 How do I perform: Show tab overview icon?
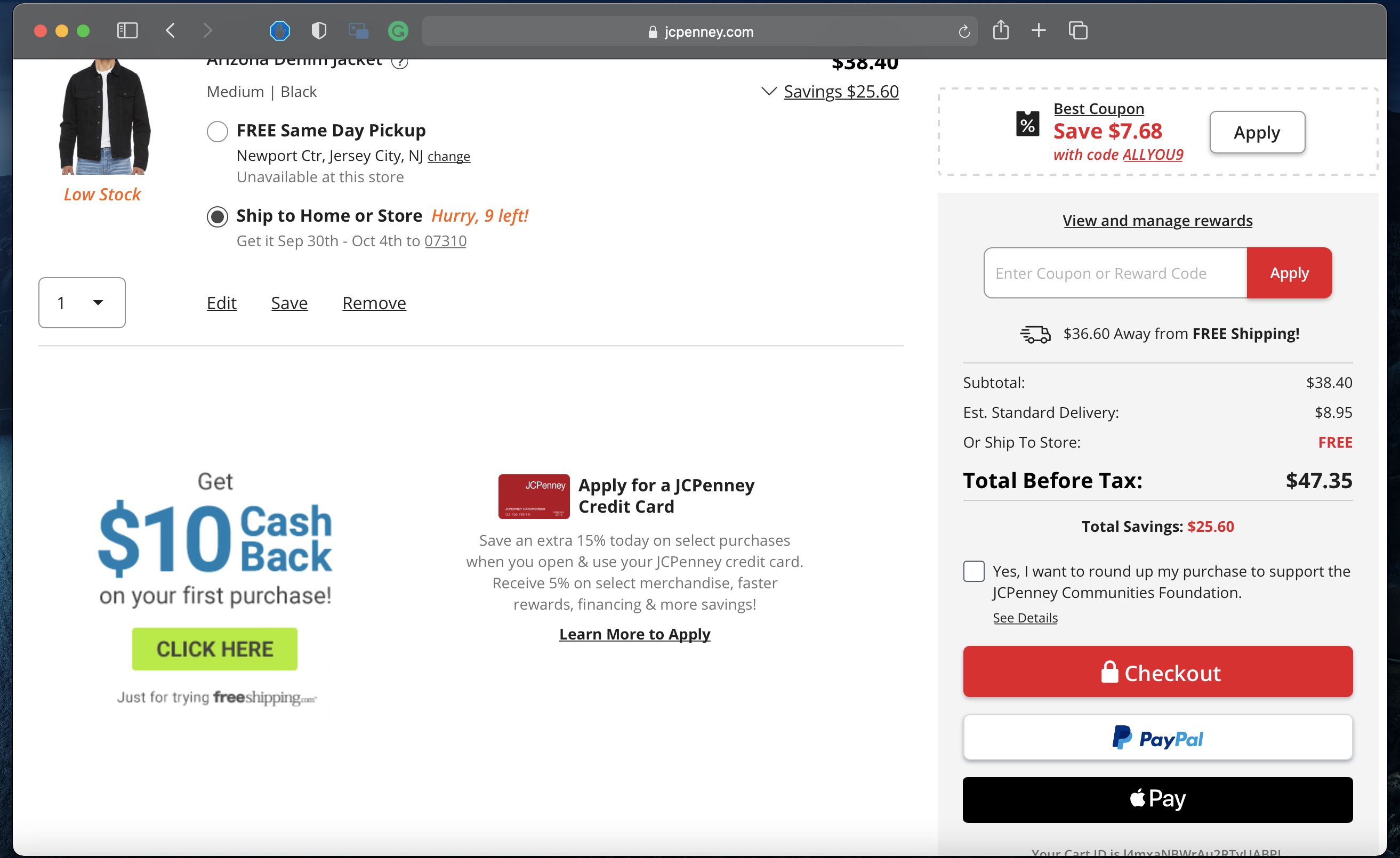(x=1078, y=31)
